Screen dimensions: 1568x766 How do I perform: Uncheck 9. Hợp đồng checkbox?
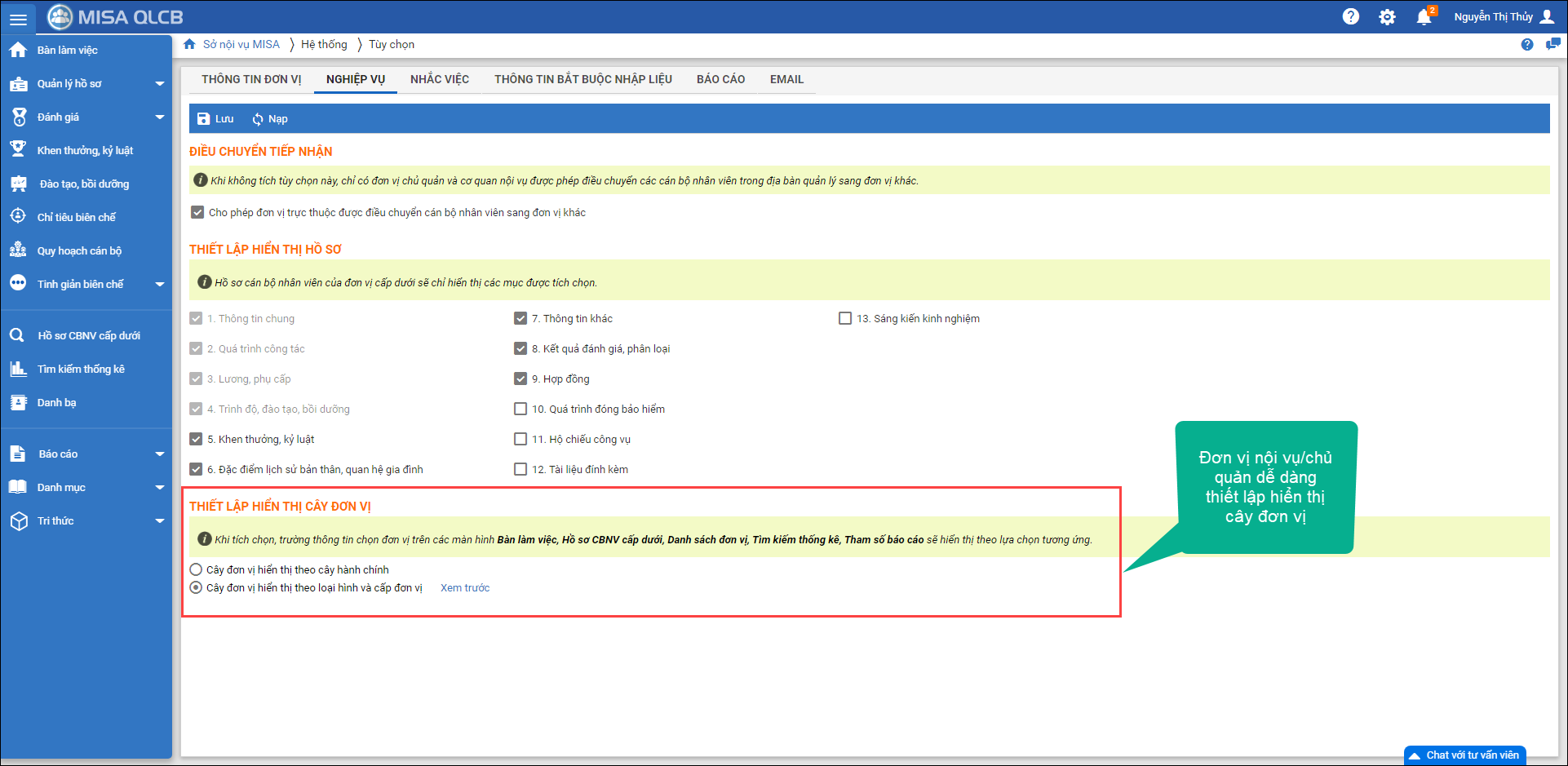(x=520, y=379)
